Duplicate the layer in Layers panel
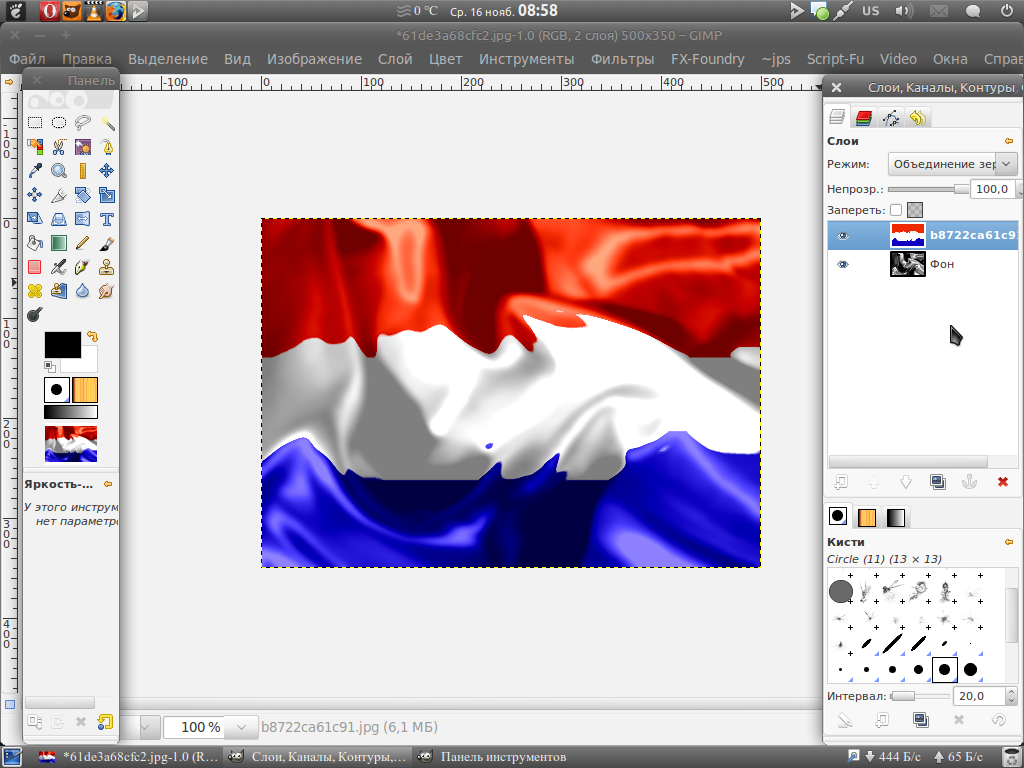1024x768 pixels. tap(938, 482)
